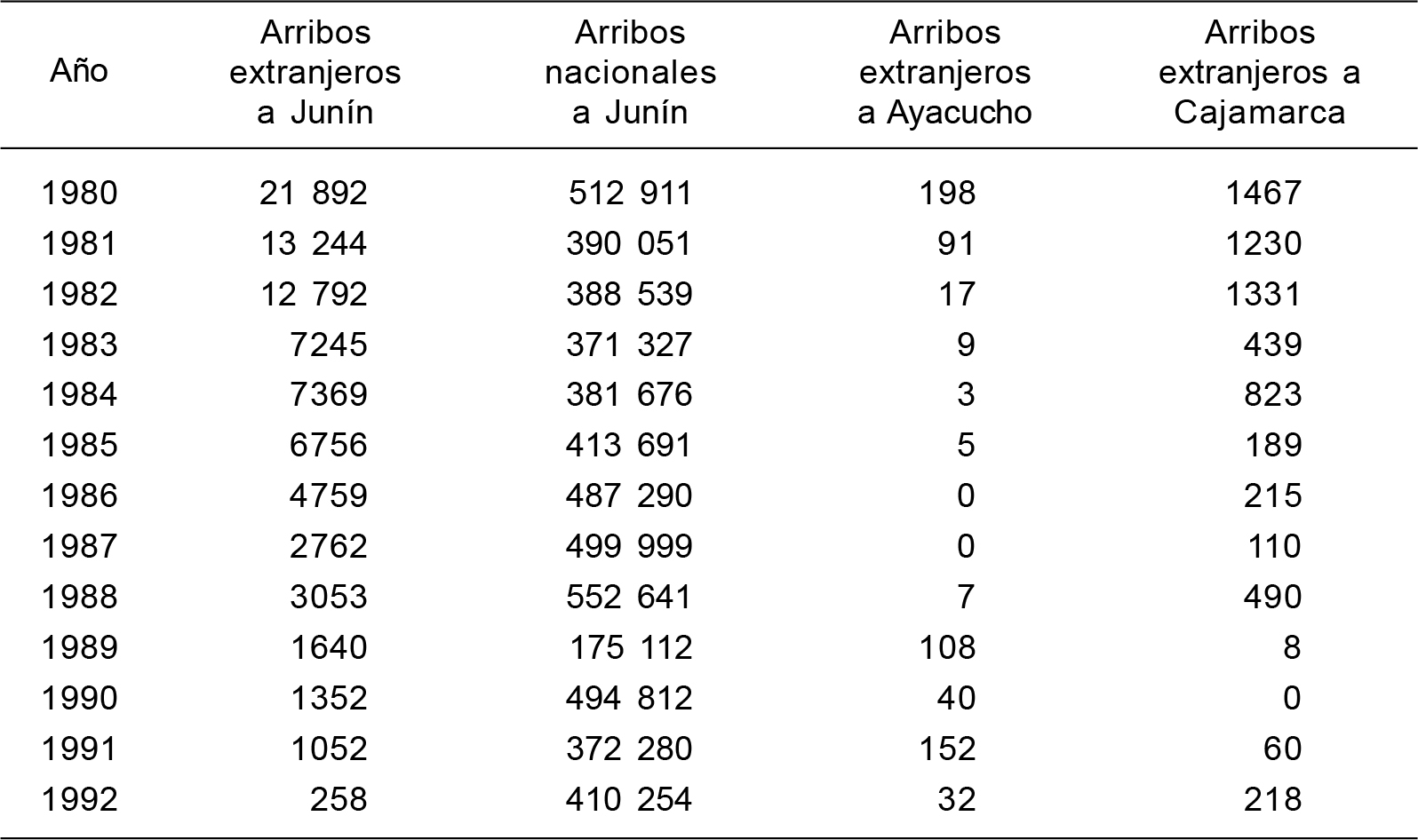
Task: Click the year 1985 row label
Action: point(79,445)
